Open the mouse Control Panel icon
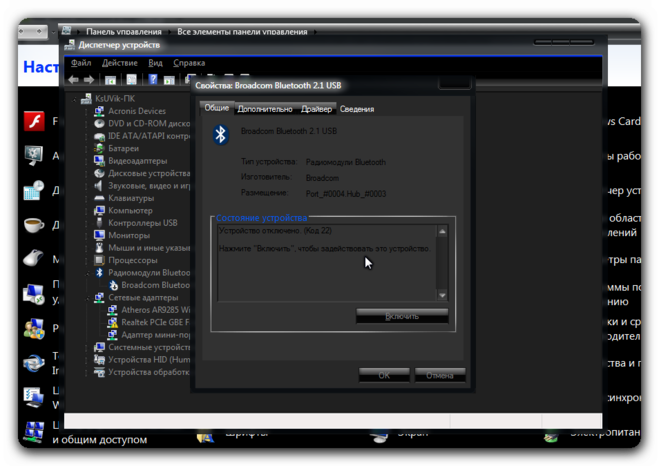Screen dimensions: 659x466 (x=34, y=258)
